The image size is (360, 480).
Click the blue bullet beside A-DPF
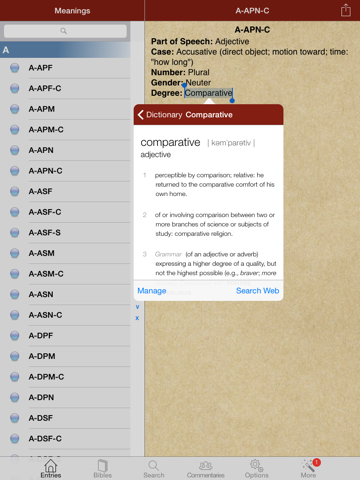pyautogui.click(x=15, y=336)
